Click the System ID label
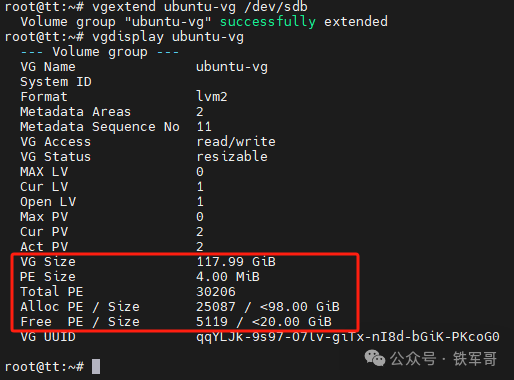 56,82
